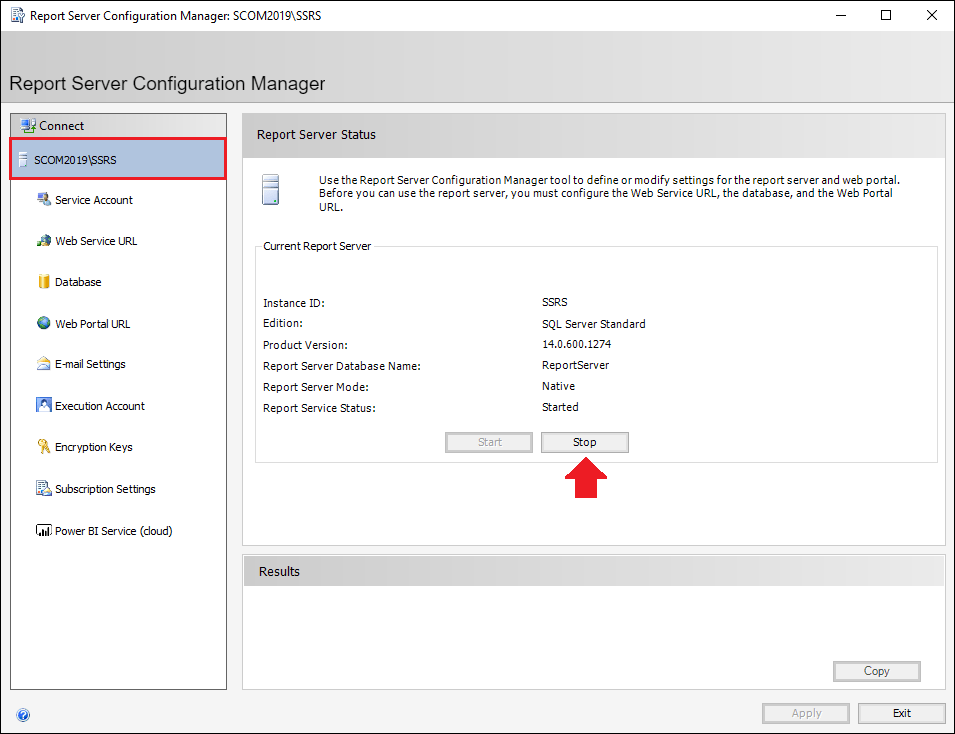Click the Encryption Keys icon
The height and width of the screenshot is (734, 955).
tap(44, 446)
